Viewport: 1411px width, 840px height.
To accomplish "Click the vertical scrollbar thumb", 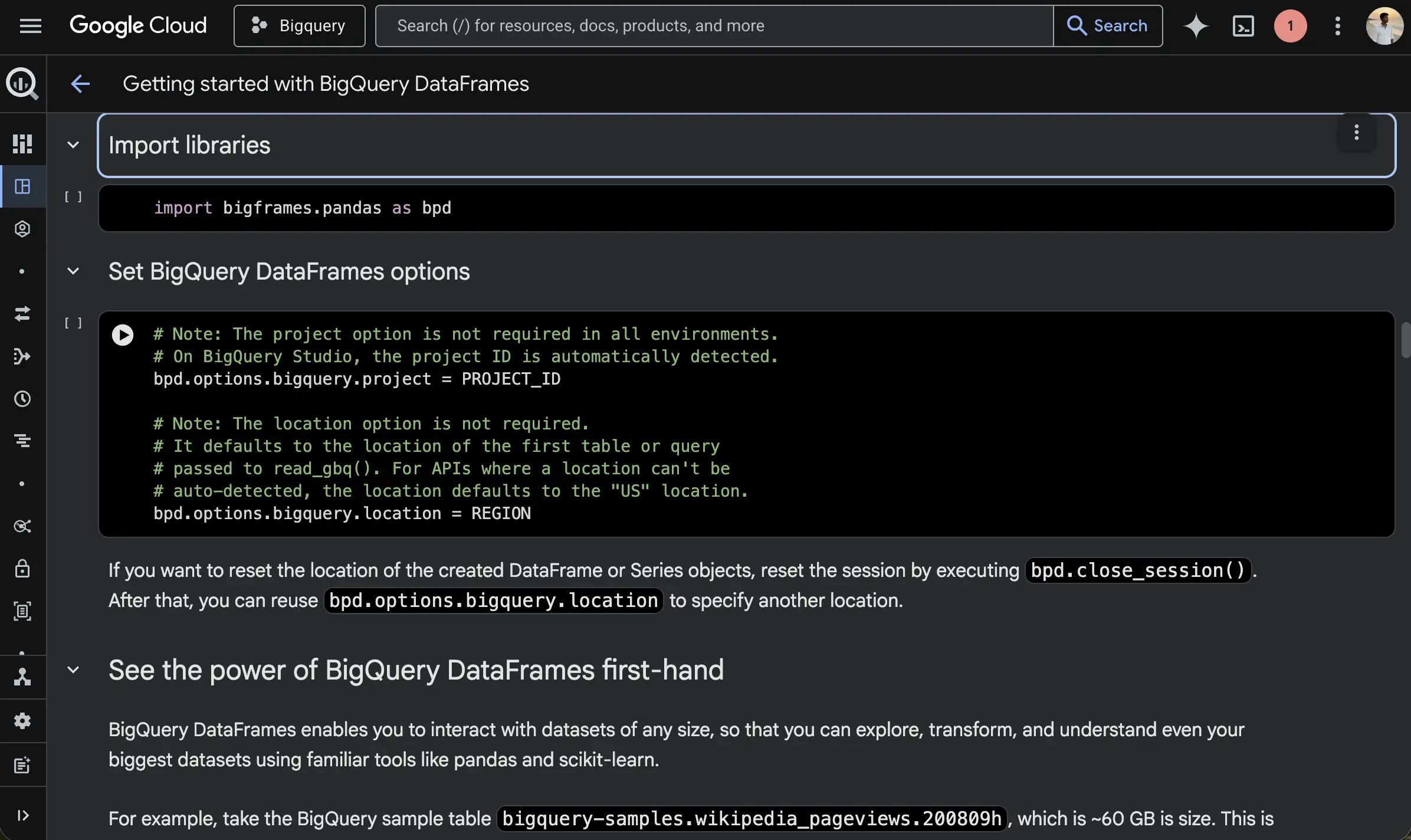I will (1405, 340).
